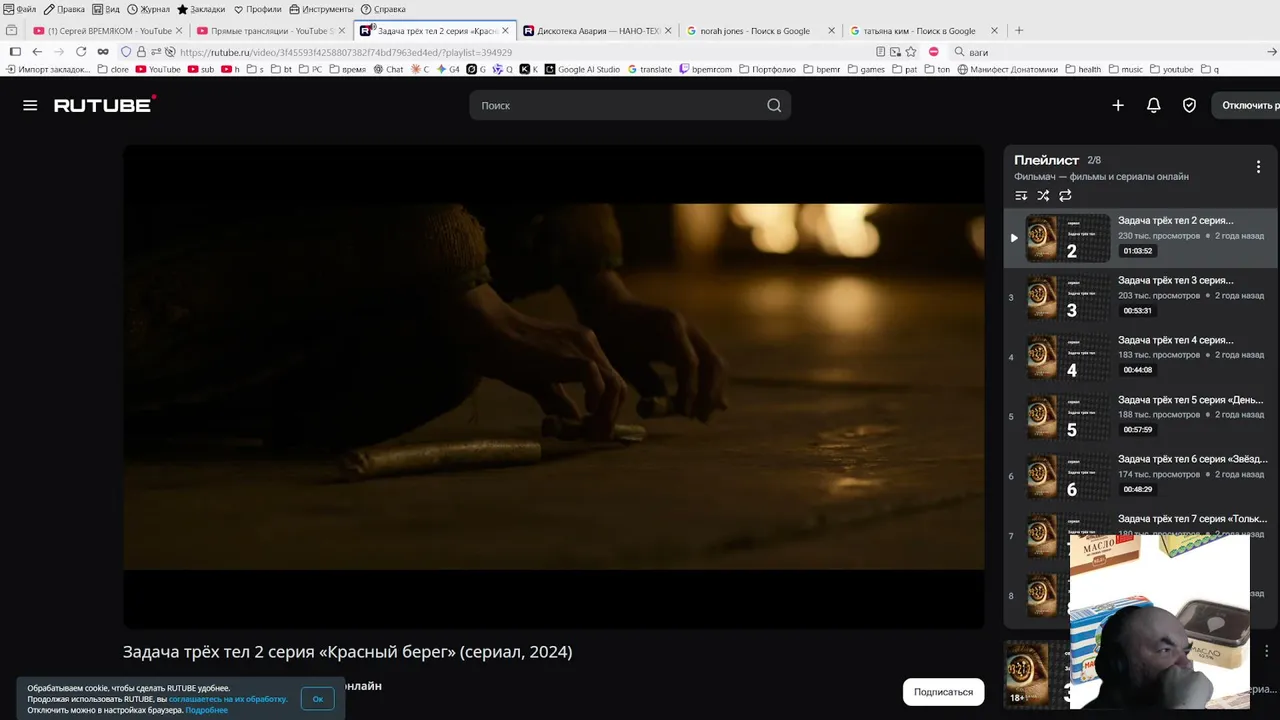Open the cookie notice 'Подробнее' link

206,710
